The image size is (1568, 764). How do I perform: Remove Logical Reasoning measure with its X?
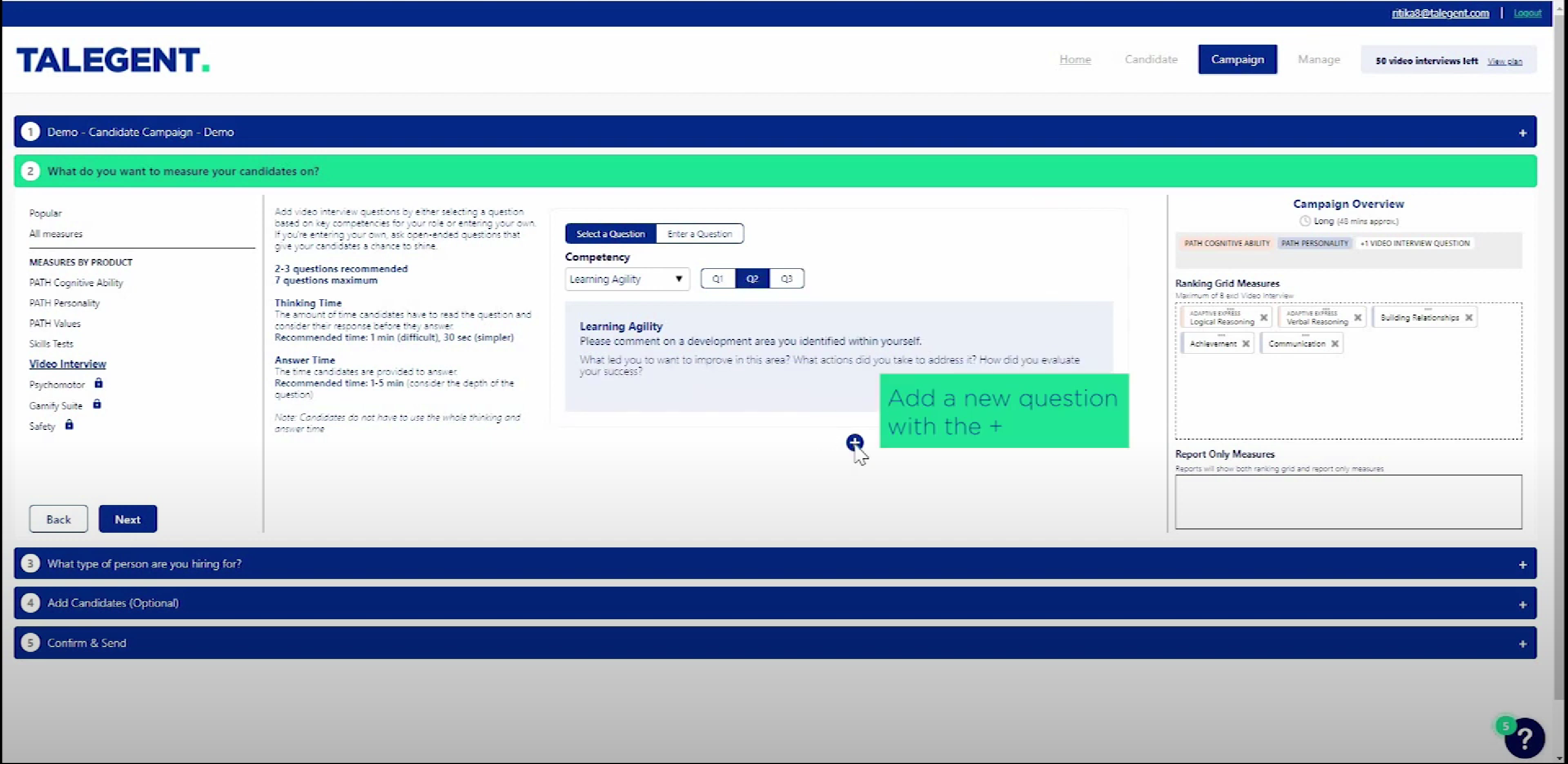coord(1264,318)
